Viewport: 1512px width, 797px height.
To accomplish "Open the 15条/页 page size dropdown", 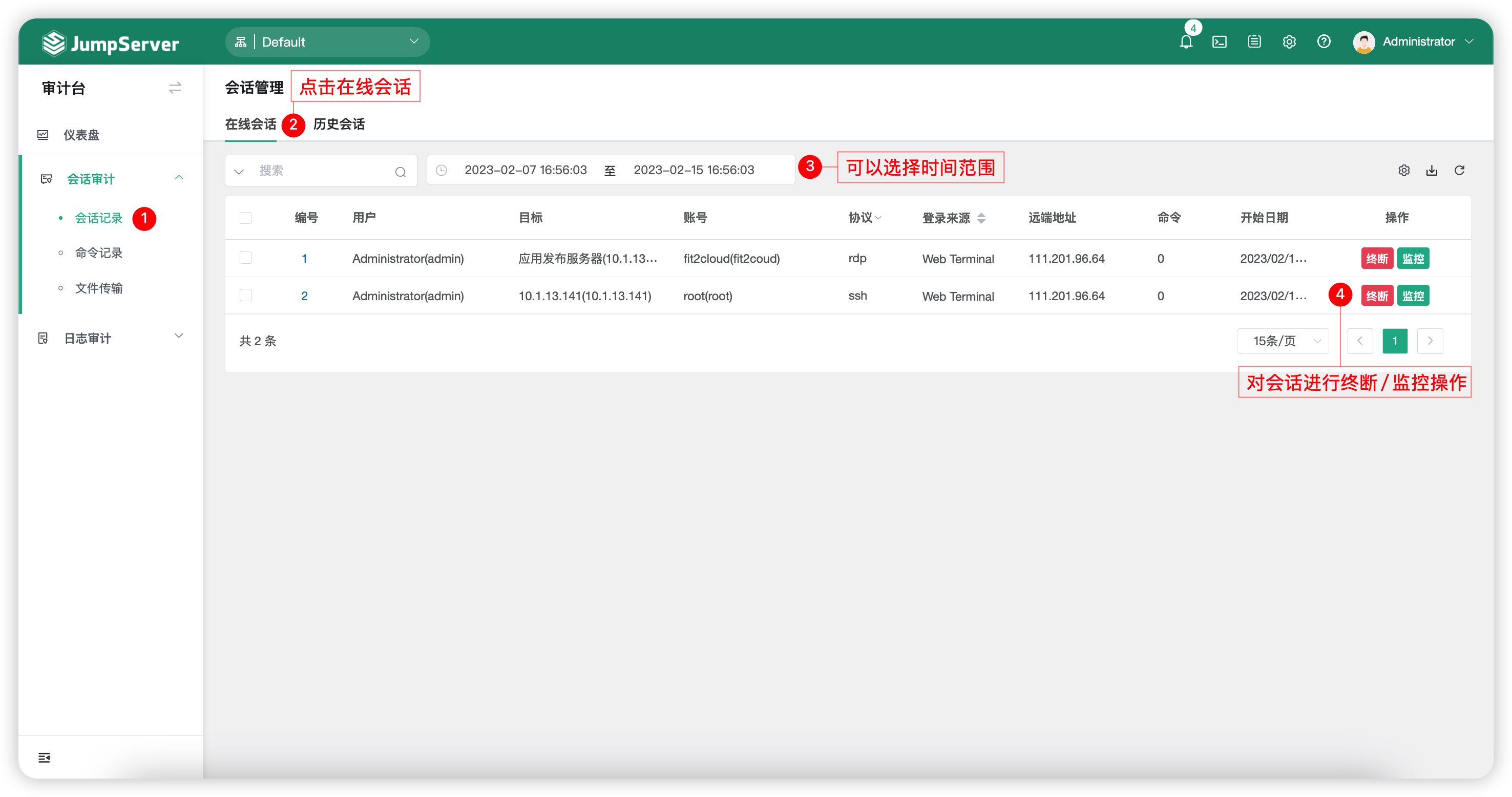I will pos(1283,341).
